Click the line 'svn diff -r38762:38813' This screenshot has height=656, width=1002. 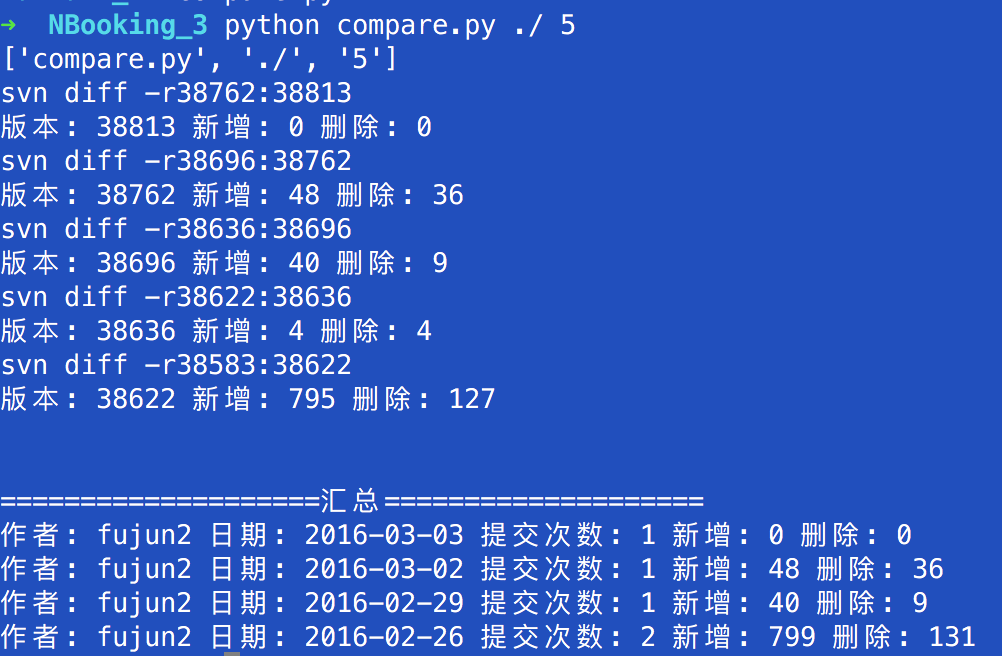click(x=176, y=93)
